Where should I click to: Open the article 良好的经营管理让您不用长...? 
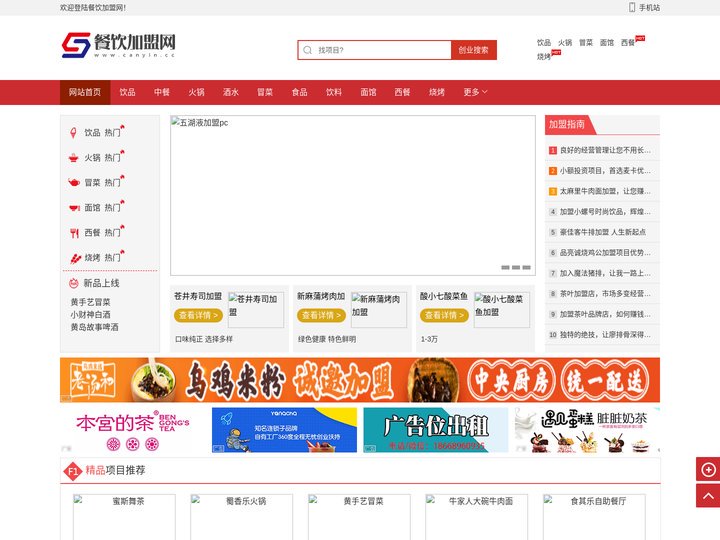(x=605, y=150)
